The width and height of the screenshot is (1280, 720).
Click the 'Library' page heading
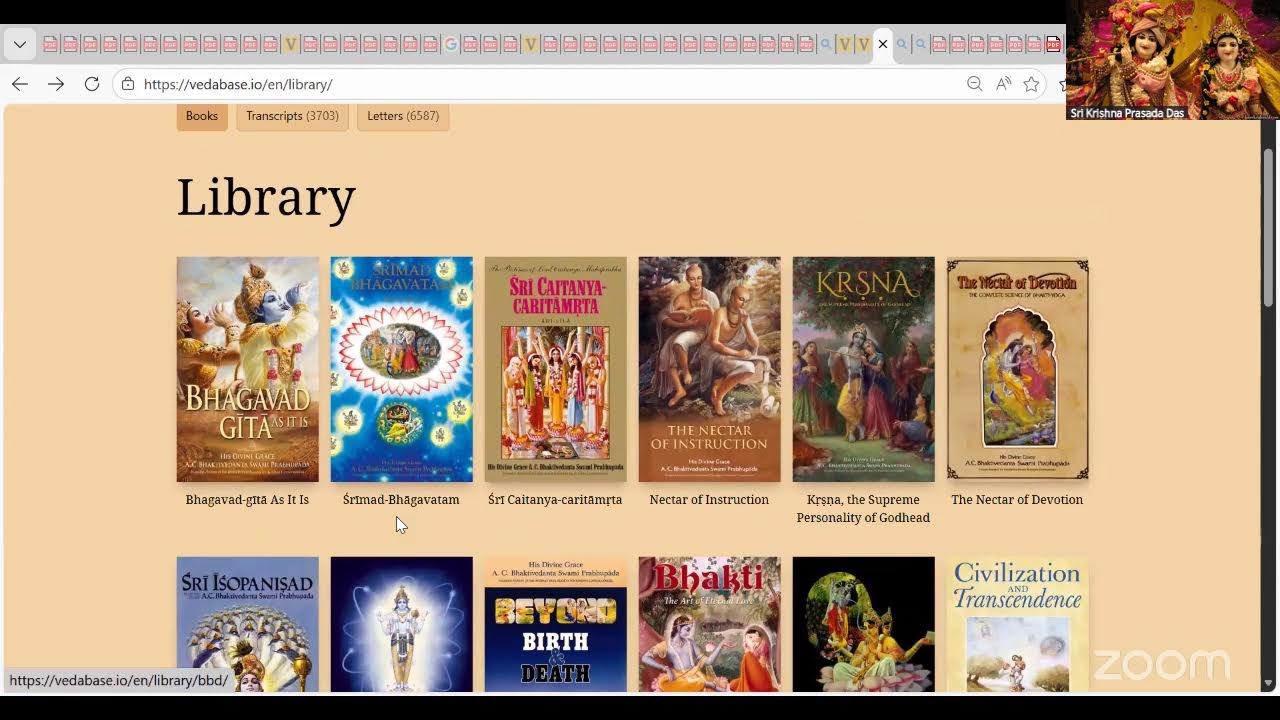pyautogui.click(x=266, y=197)
